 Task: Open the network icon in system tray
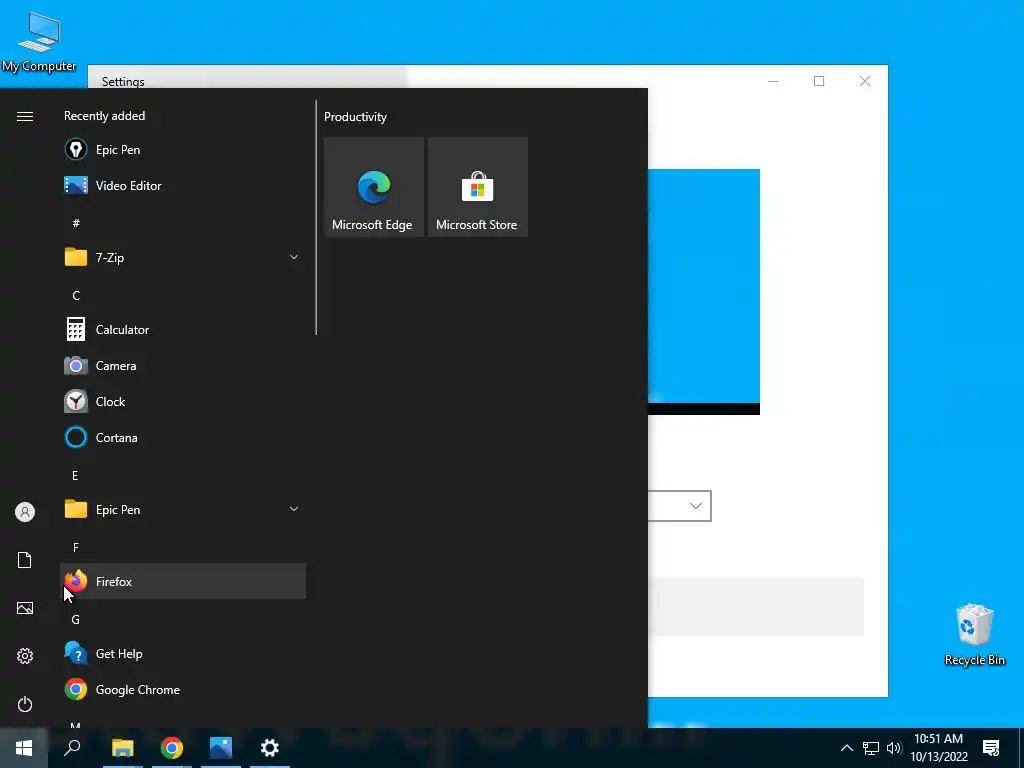point(871,748)
